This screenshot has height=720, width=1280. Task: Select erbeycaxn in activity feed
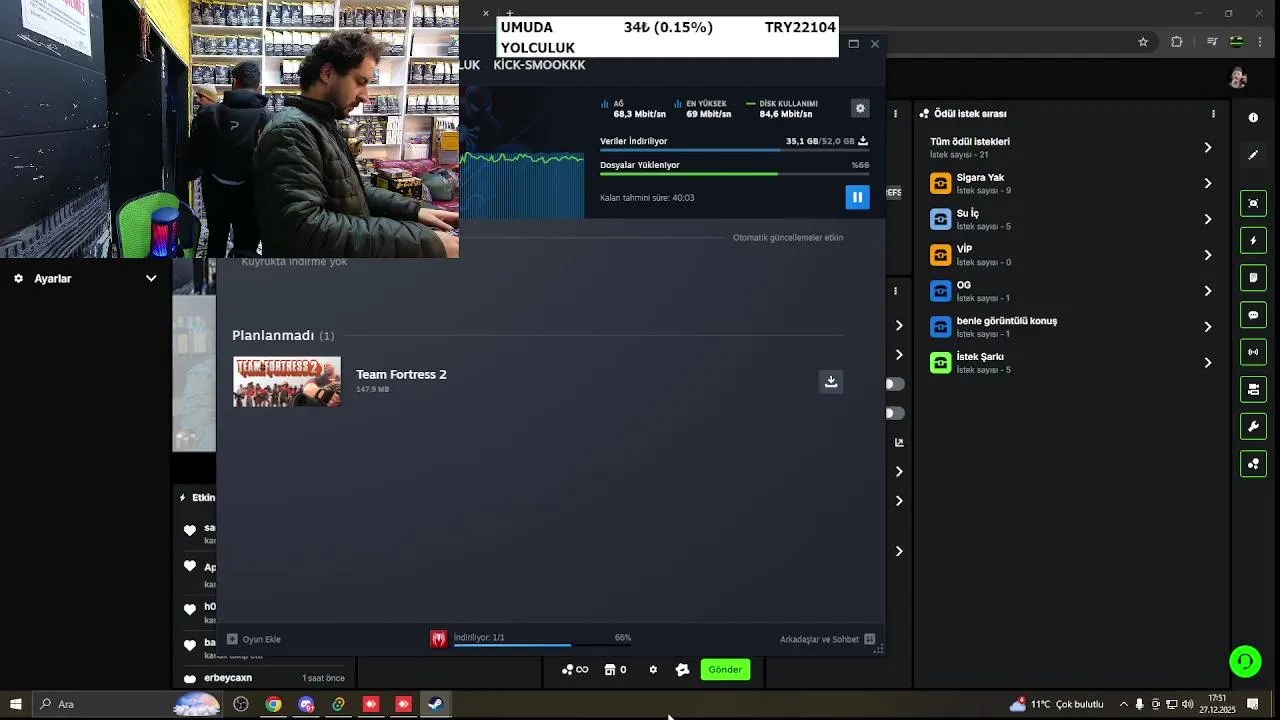[228, 678]
